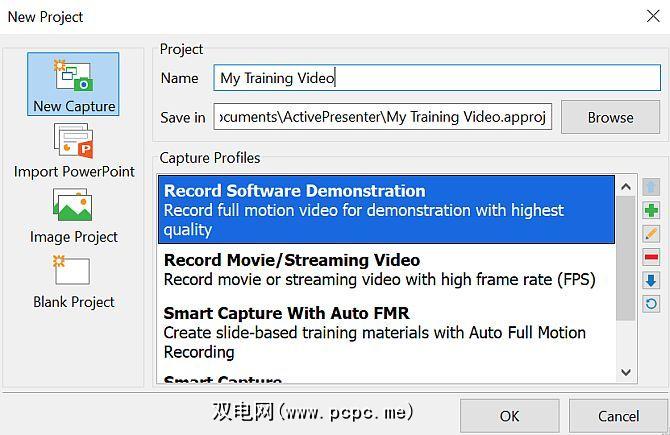The height and width of the screenshot is (435, 670).
Task: Select Record Software Demonstration profile
Action: pyautogui.click(x=386, y=210)
